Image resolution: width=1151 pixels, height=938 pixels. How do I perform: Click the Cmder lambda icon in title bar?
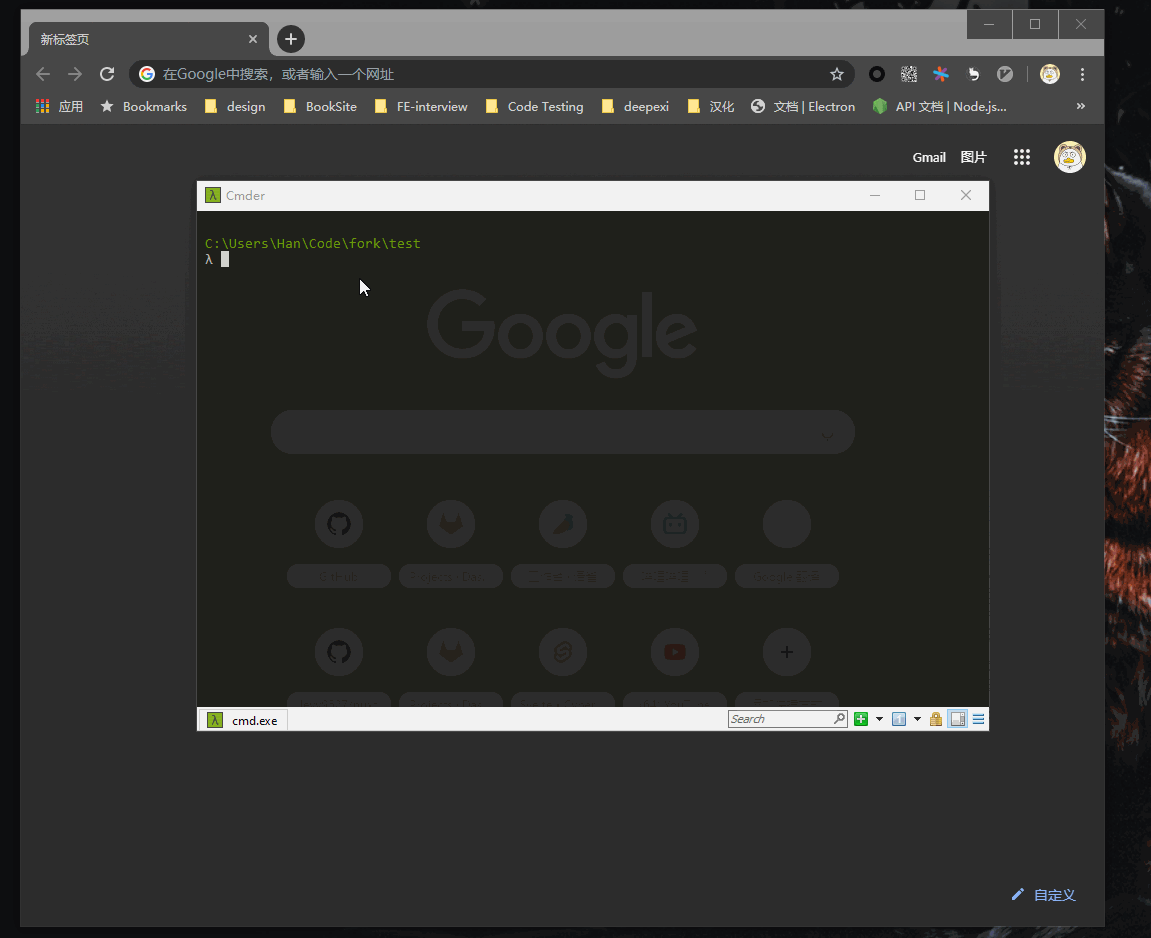(213, 195)
